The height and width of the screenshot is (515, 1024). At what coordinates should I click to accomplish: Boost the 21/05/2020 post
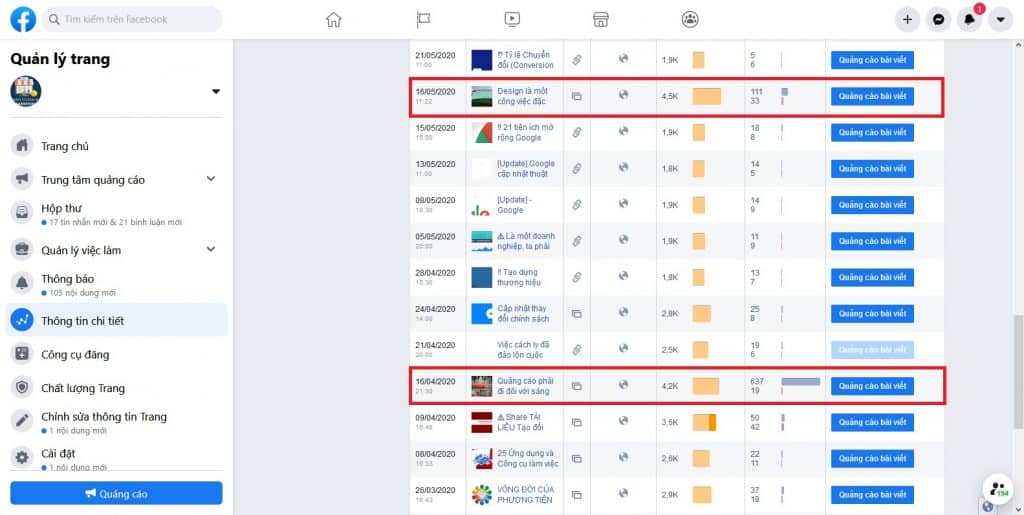coord(872,60)
